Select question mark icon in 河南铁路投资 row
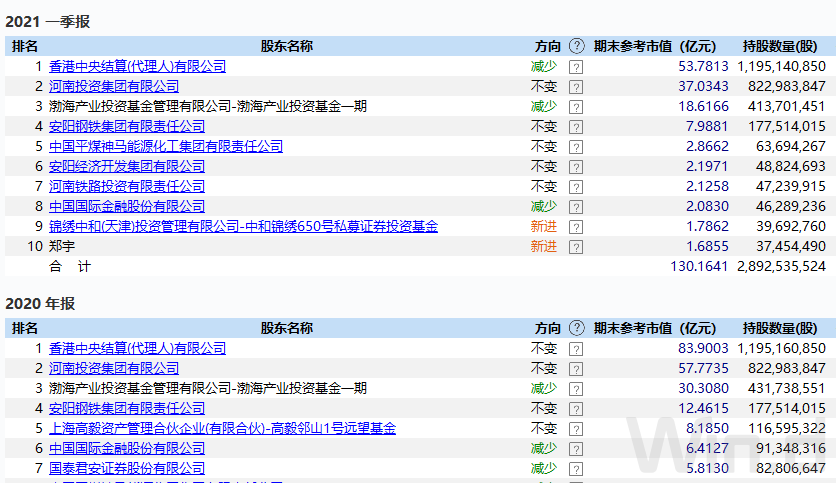Screen dimensions: 836x483 click(x=576, y=187)
